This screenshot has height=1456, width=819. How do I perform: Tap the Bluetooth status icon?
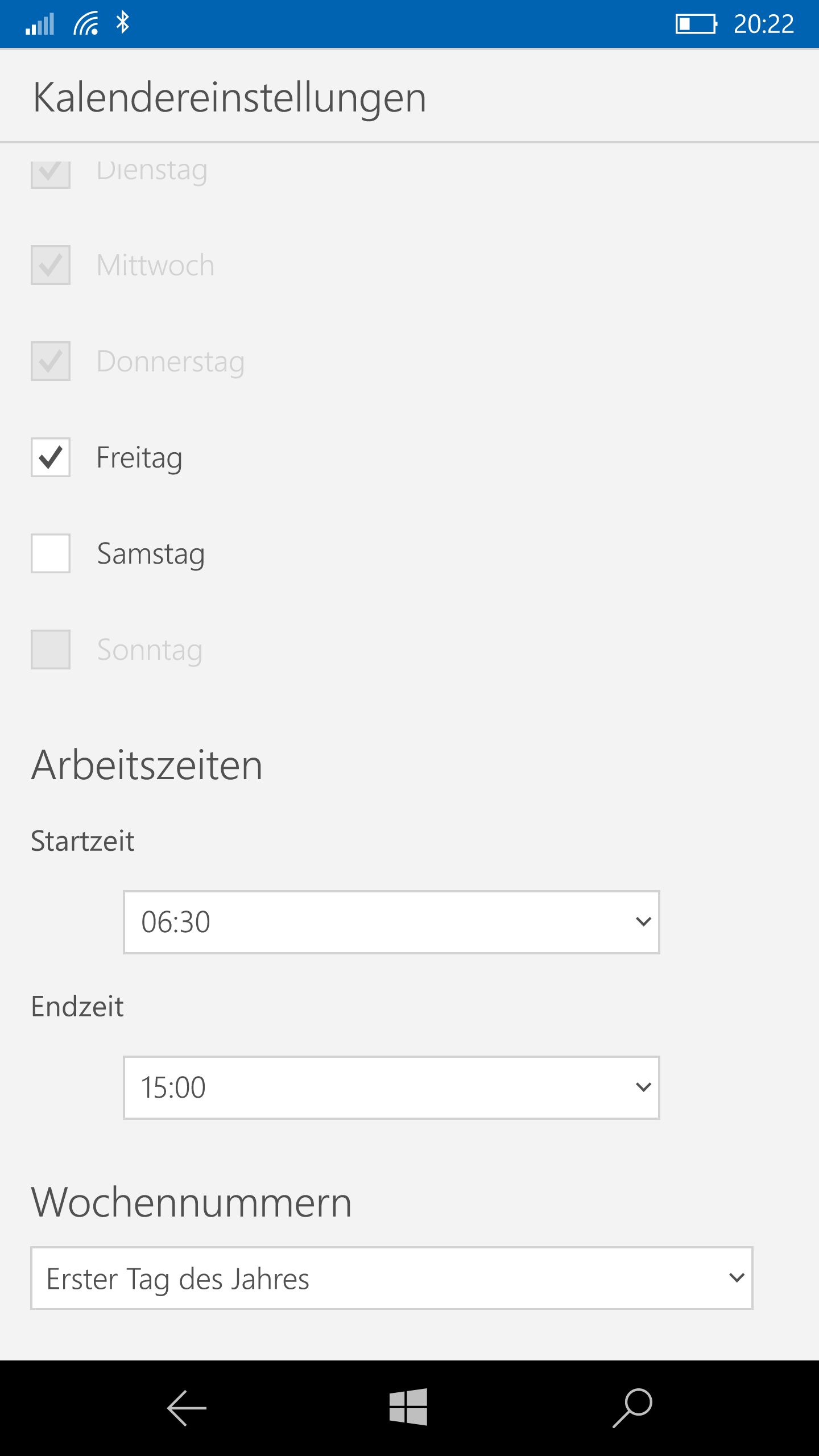[x=123, y=23]
